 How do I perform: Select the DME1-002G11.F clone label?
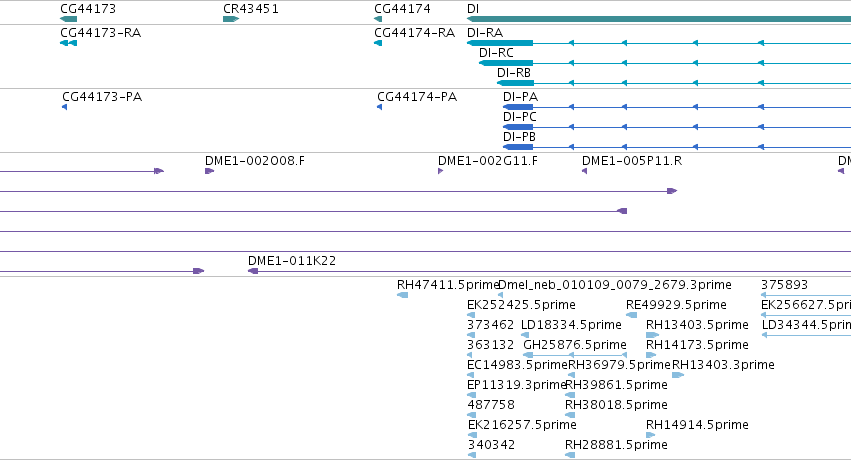click(488, 161)
